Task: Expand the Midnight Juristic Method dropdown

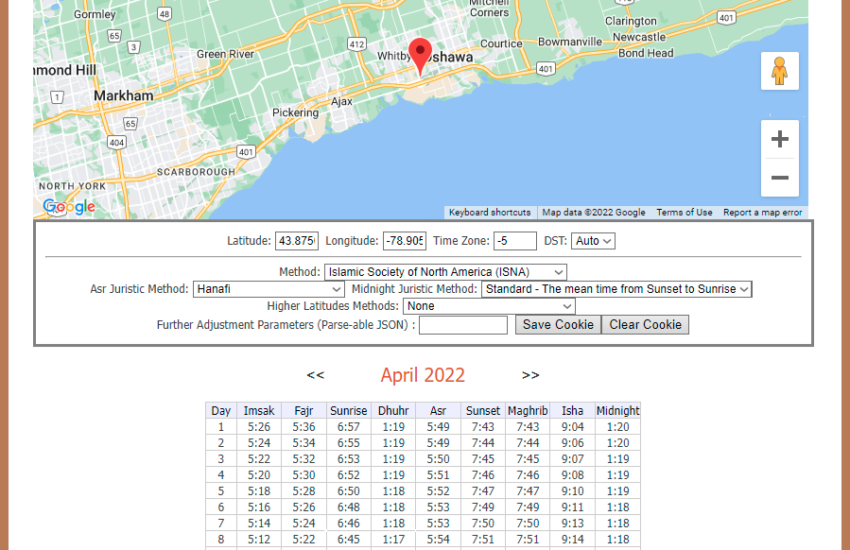Action: [x=616, y=289]
